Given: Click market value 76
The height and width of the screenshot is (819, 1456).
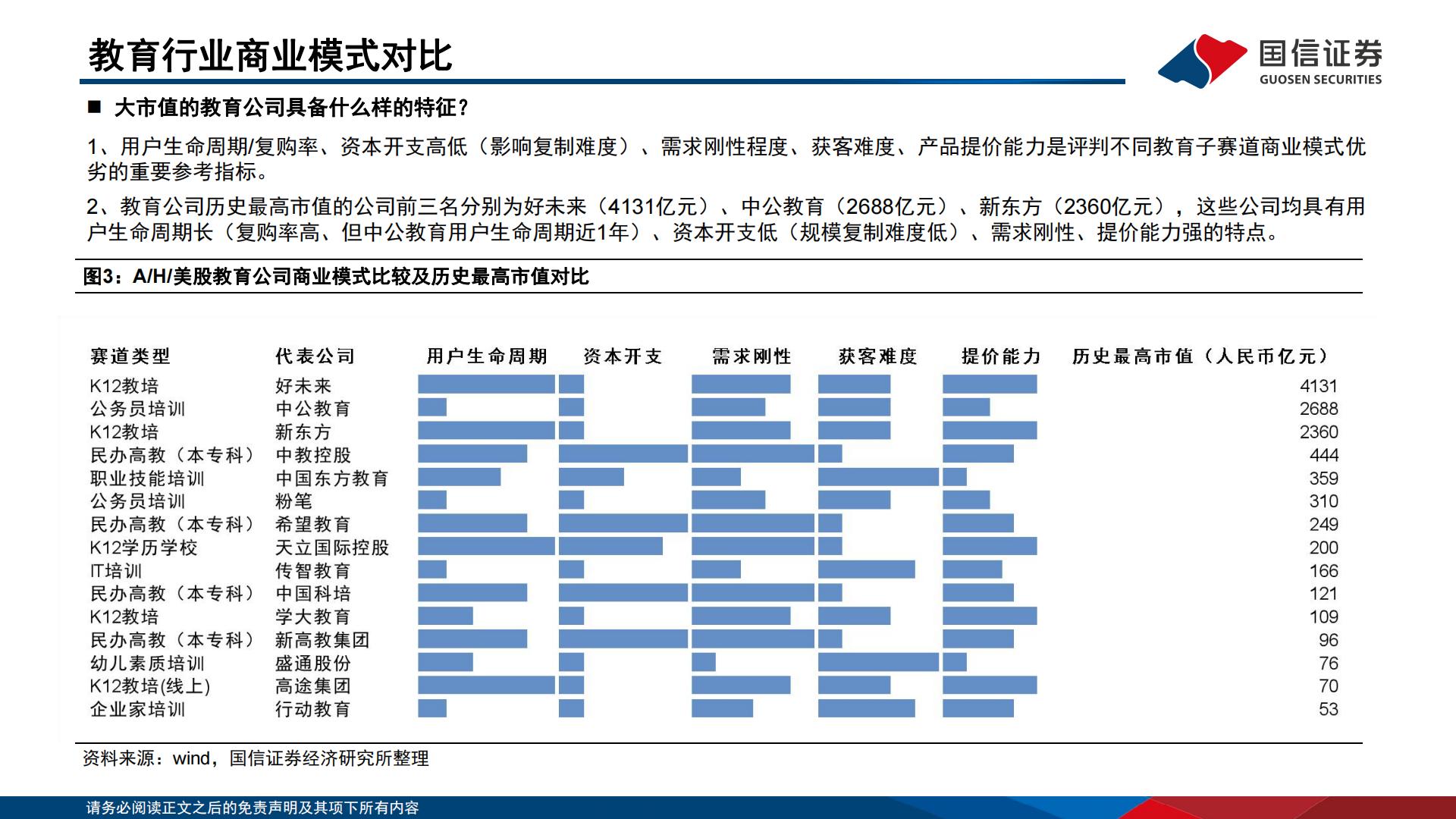Looking at the screenshot, I should coord(1329,664).
